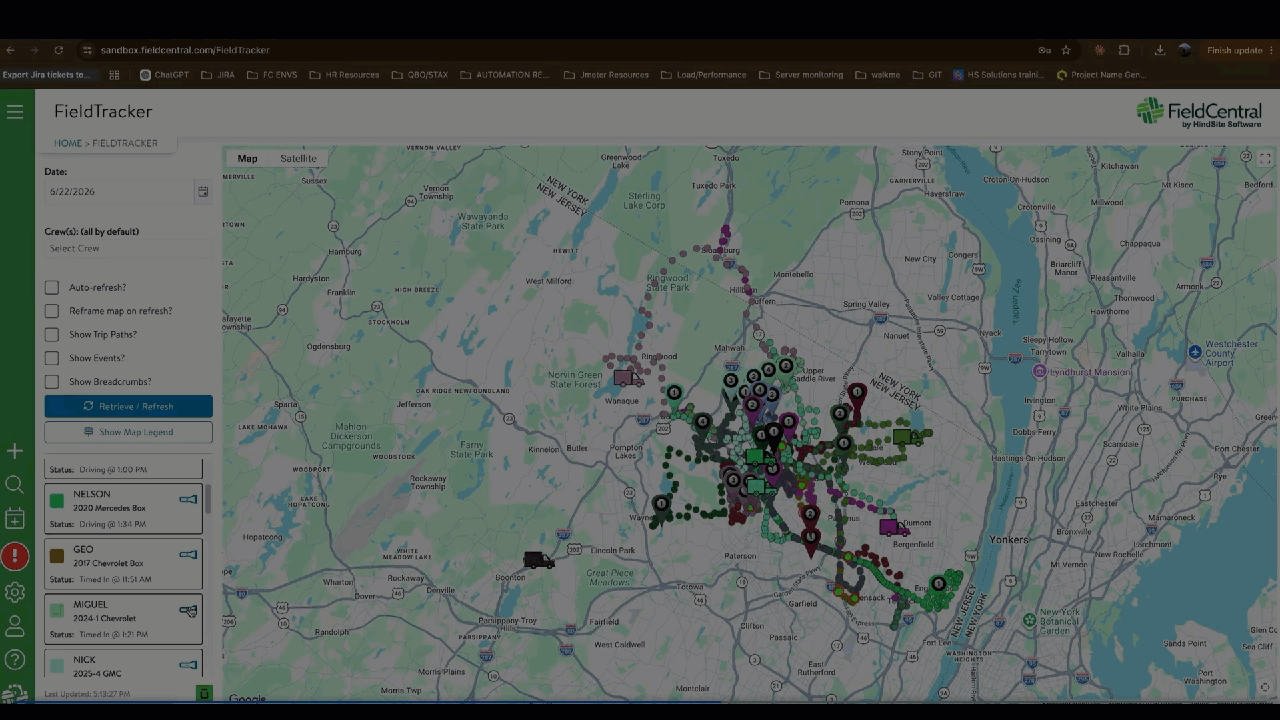Viewport: 1280px width, 720px height.
Task: Click Show Map Legend button
Action: (128, 432)
